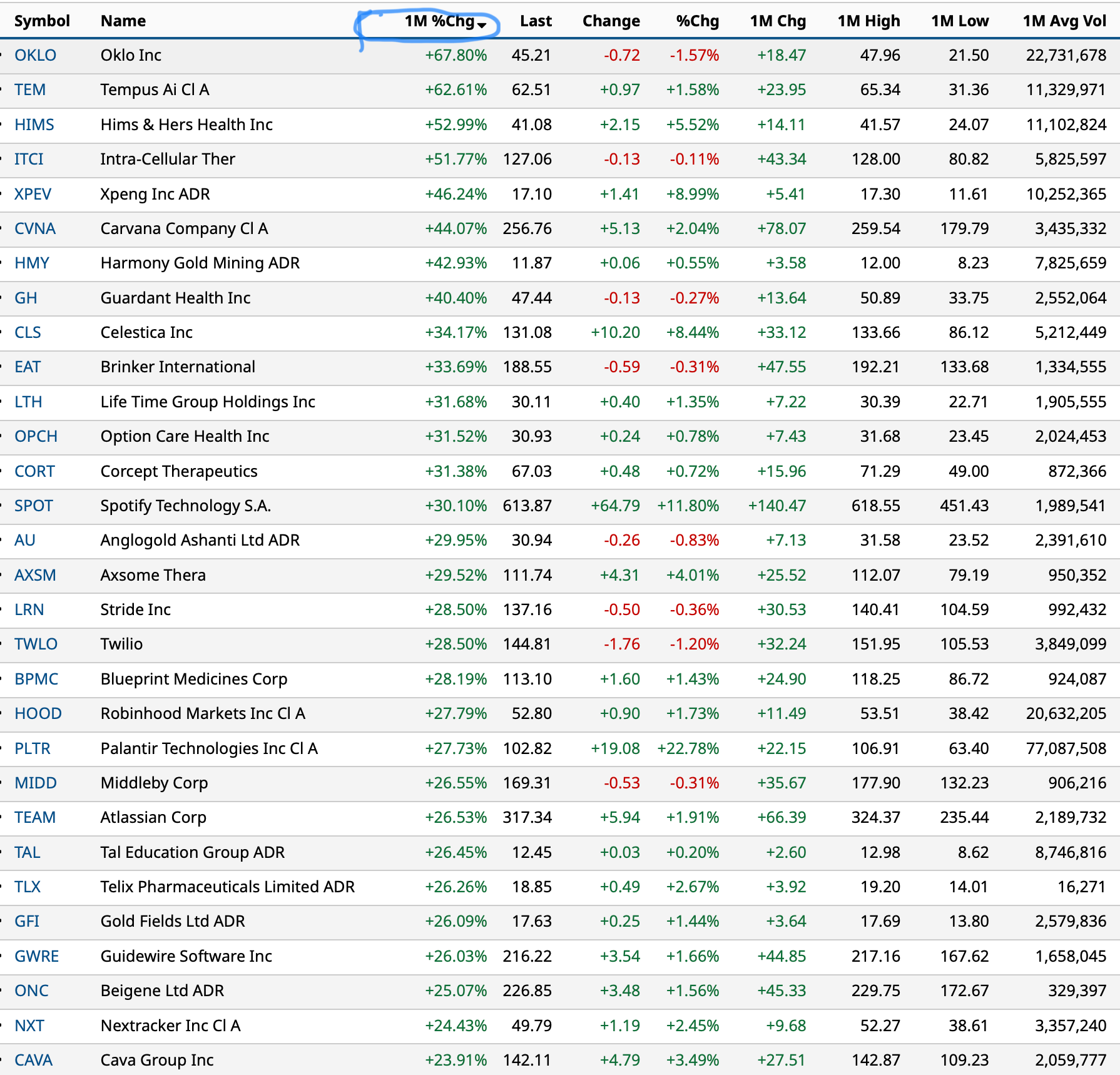Sort table by Symbol column header
The image size is (1120, 1075).
pos(42,21)
